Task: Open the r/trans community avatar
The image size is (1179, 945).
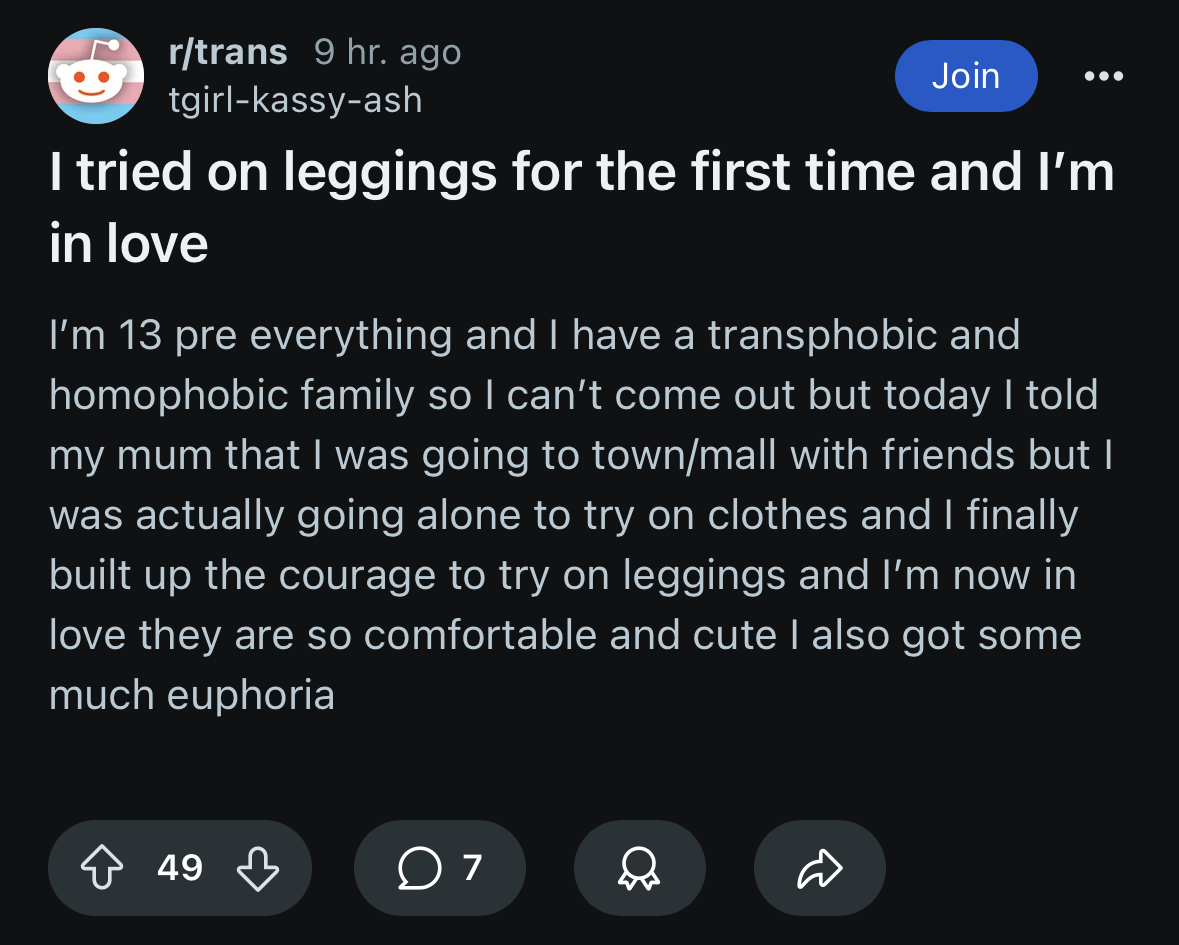Action: pyautogui.click(x=96, y=76)
